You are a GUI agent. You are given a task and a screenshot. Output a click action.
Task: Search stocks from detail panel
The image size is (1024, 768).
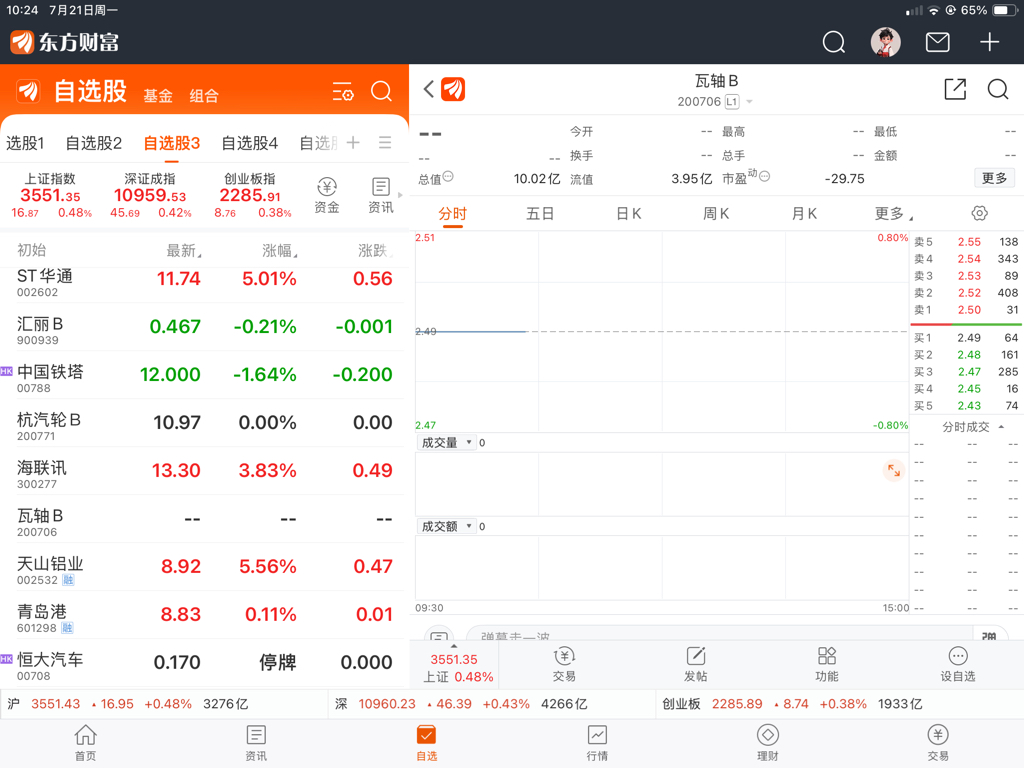998,89
